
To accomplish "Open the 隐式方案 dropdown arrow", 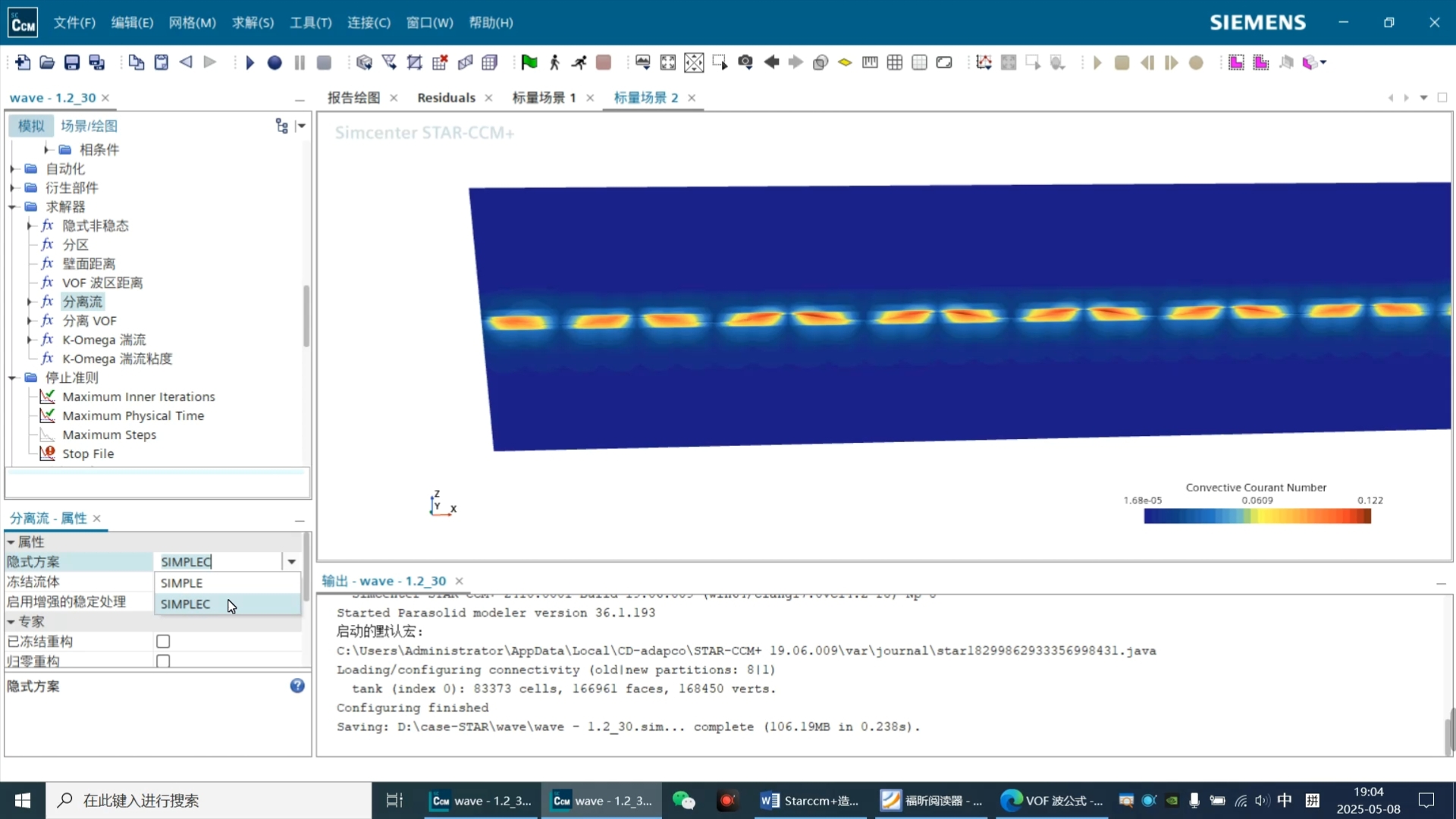I will (291, 562).
